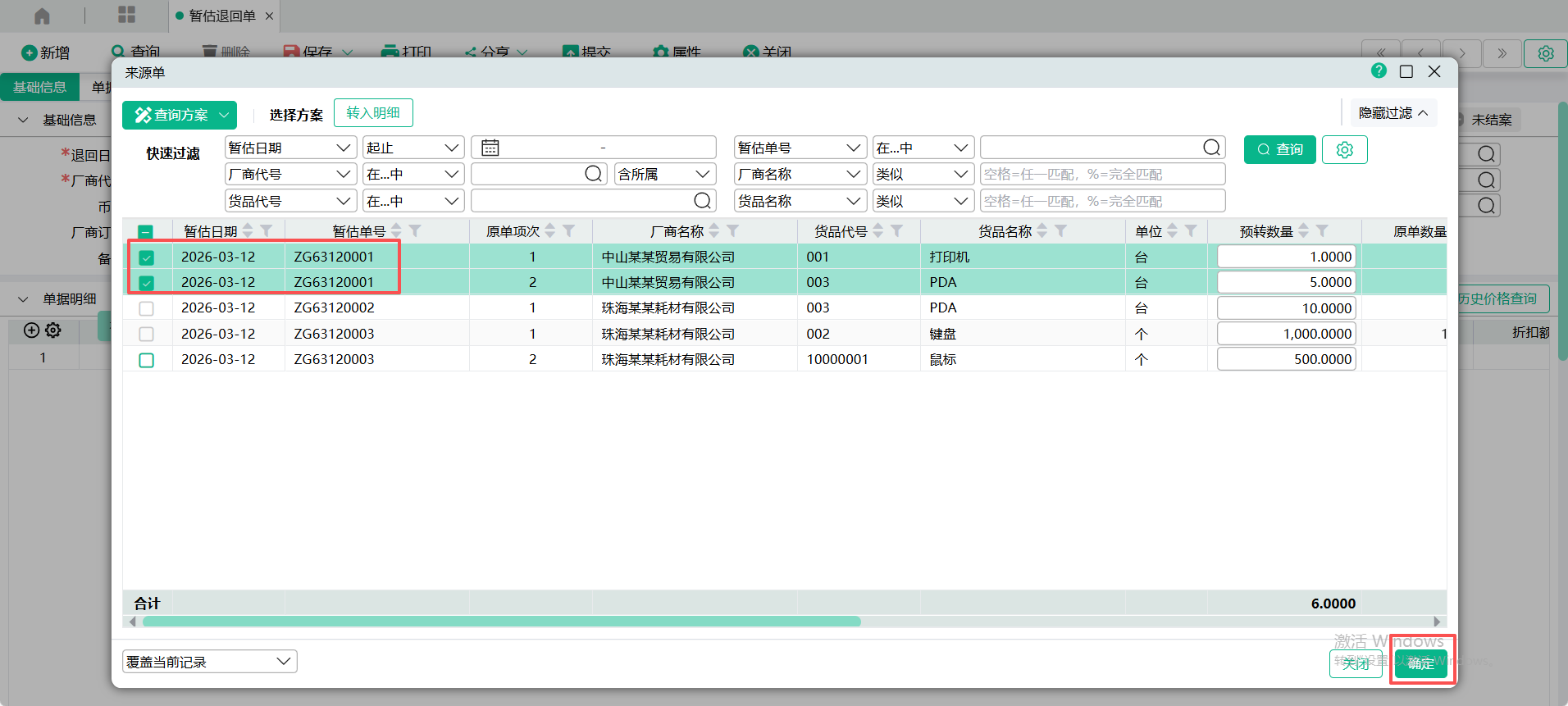
Task: Click filter funnel on 厂商名称 column
Action: coord(733,231)
